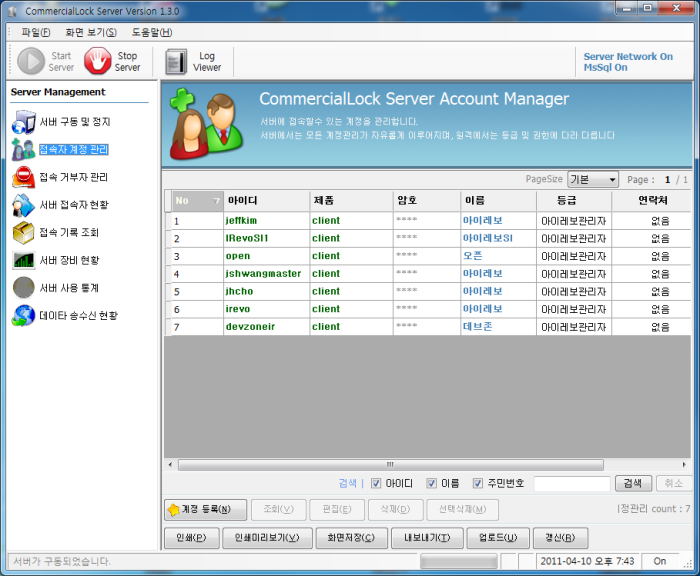Screen dimensions: 700x576
Task: Select the open account ID cell
Action: click(267, 256)
